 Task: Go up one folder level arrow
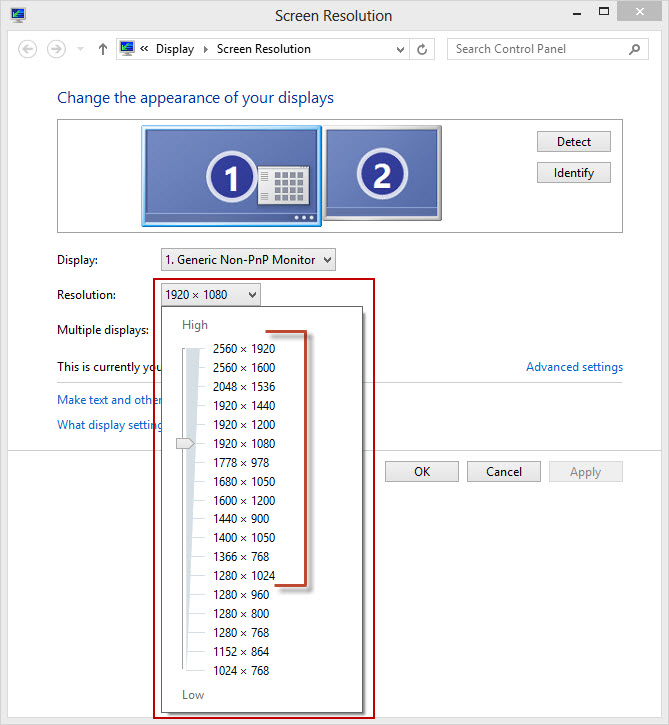point(102,49)
